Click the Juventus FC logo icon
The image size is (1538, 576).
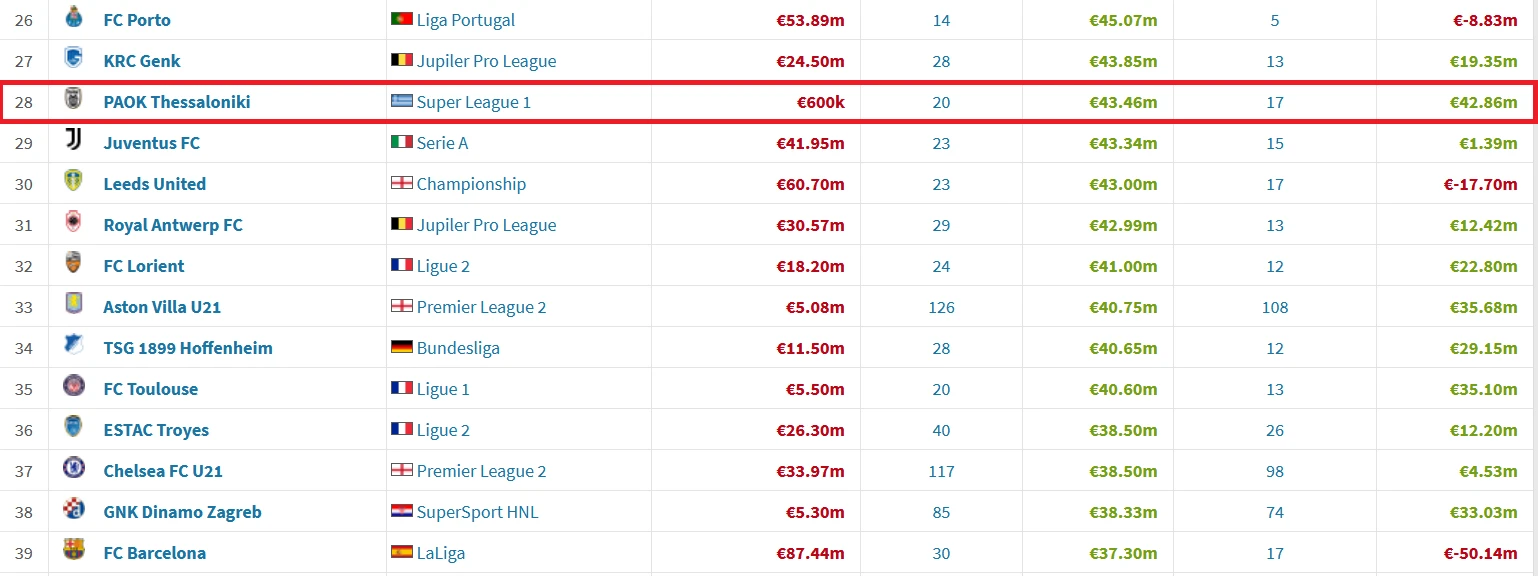coord(73,142)
